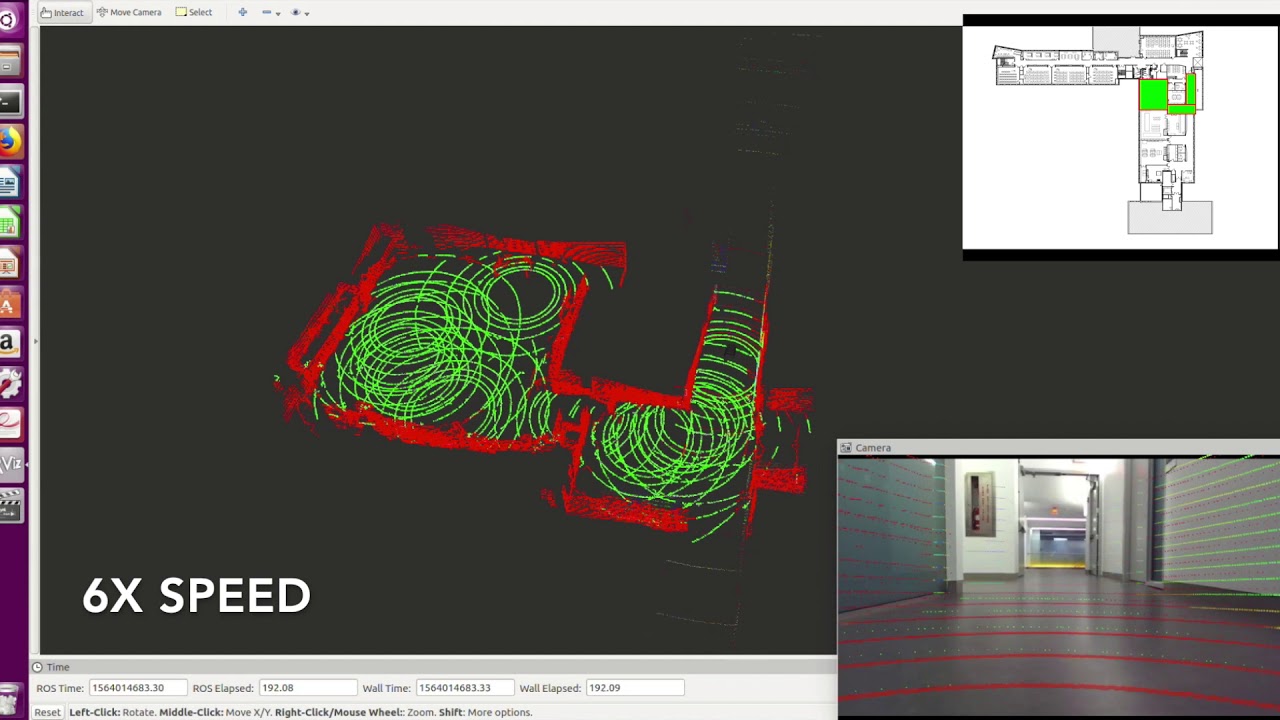Activate the Move Camera tool
The height and width of the screenshot is (720, 1280).
129,12
